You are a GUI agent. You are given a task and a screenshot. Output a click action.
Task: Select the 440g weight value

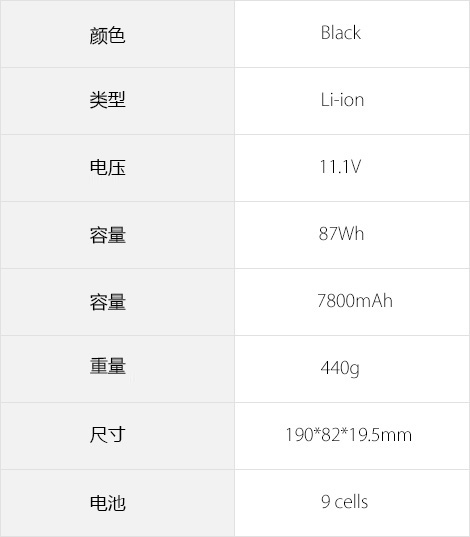pyautogui.click(x=352, y=369)
